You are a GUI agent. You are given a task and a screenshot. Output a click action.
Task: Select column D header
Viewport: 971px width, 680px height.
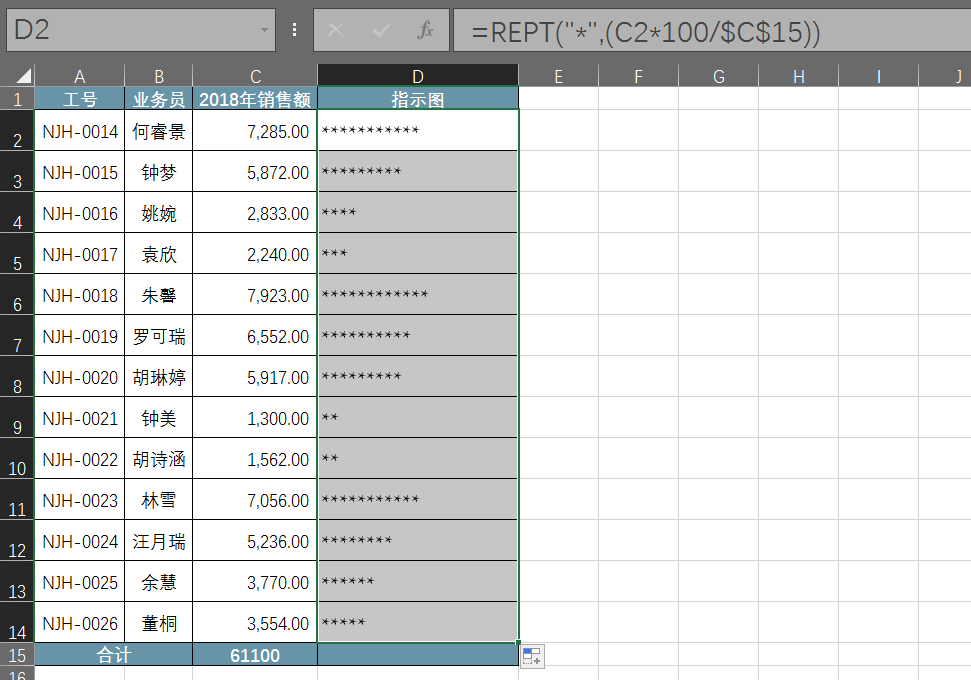pyautogui.click(x=418, y=76)
